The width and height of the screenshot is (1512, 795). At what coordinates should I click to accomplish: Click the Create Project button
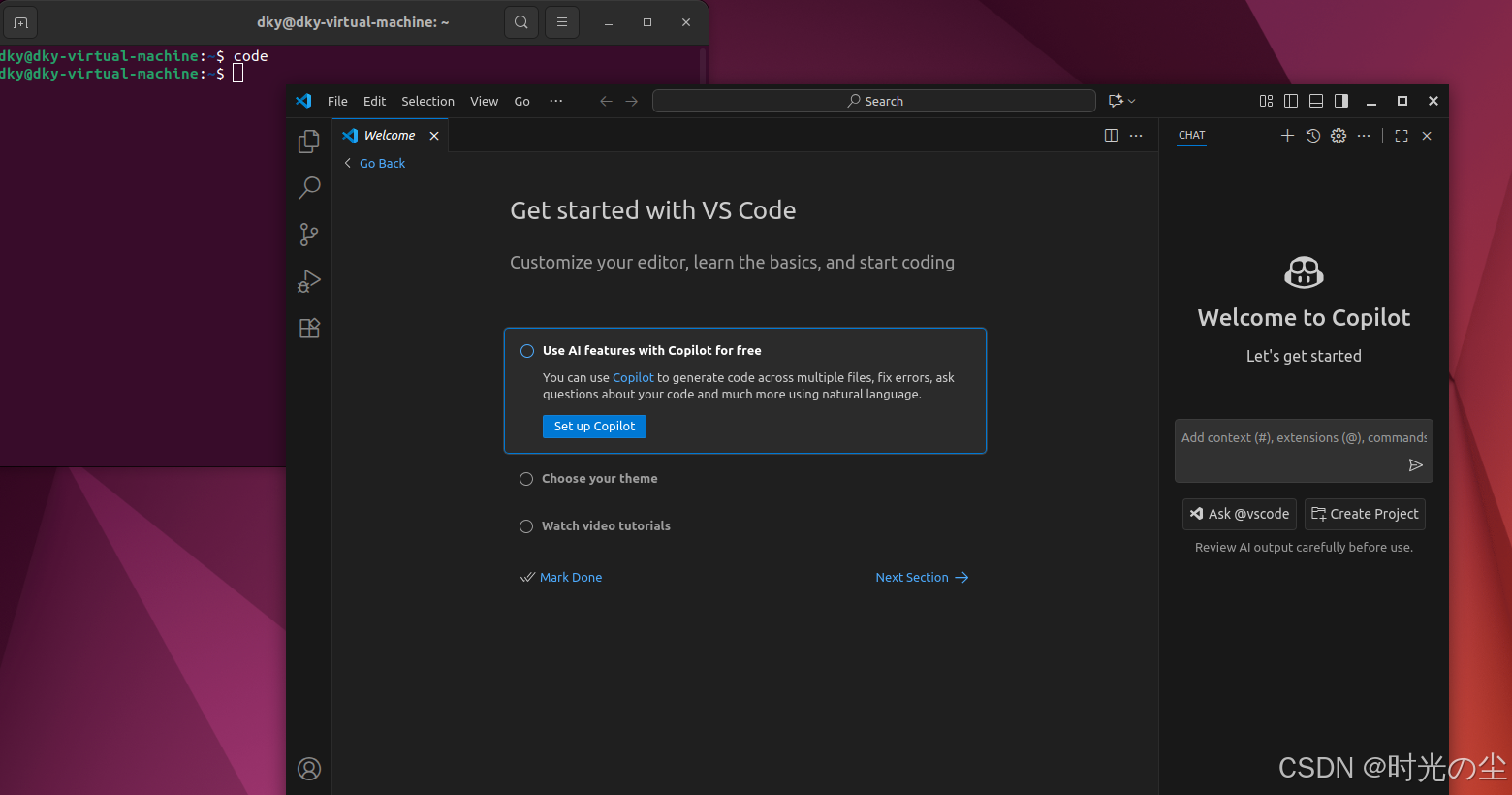click(1365, 514)
